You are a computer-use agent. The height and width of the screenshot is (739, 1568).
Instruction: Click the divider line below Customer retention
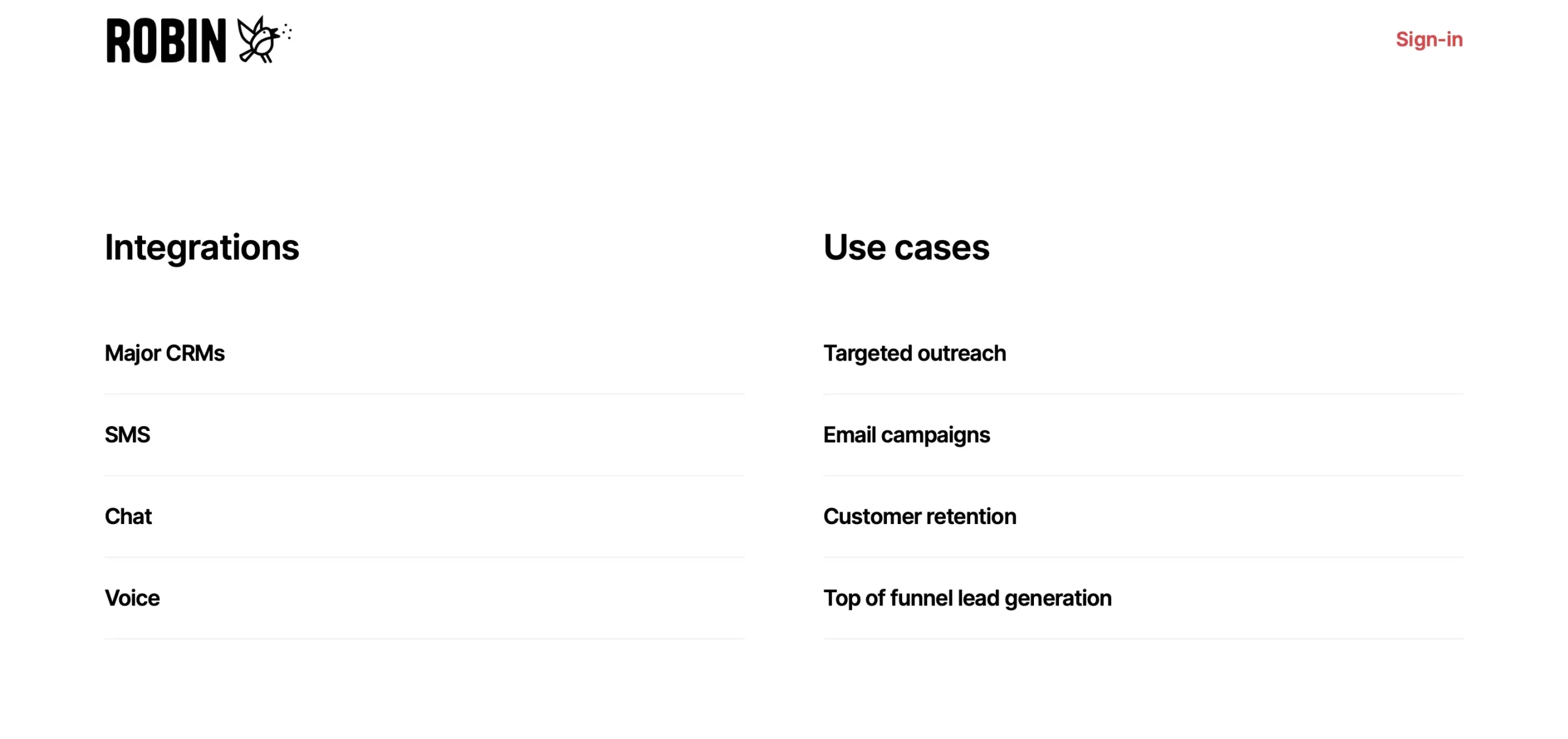coord(1143,557)
